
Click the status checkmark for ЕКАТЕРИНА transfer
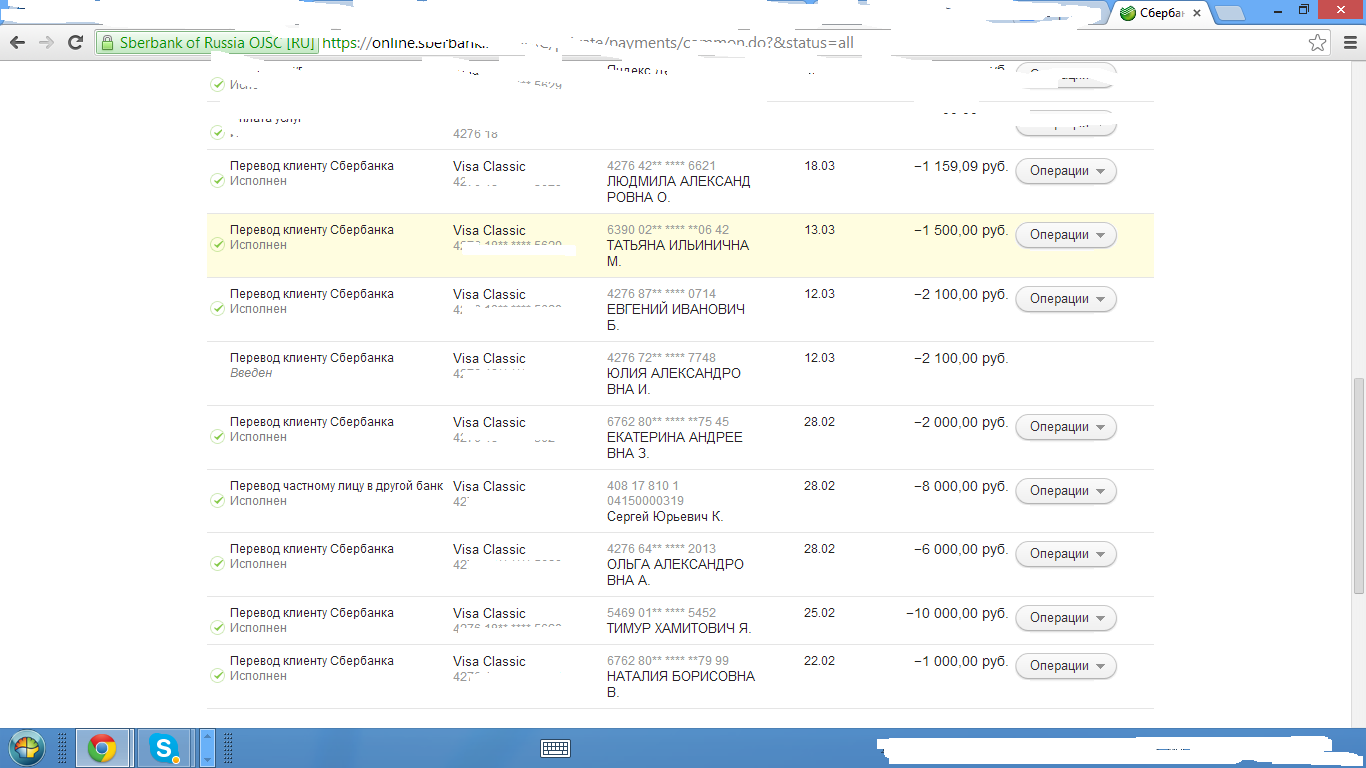click(x=217, y=437)
